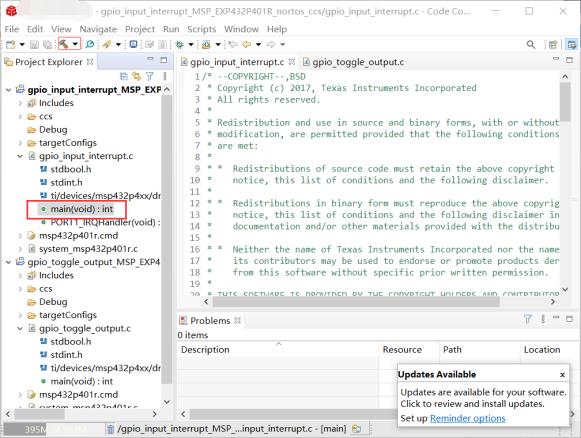Open the Project menu
This screenshot has height=438, width=581.
coord(140,29)
